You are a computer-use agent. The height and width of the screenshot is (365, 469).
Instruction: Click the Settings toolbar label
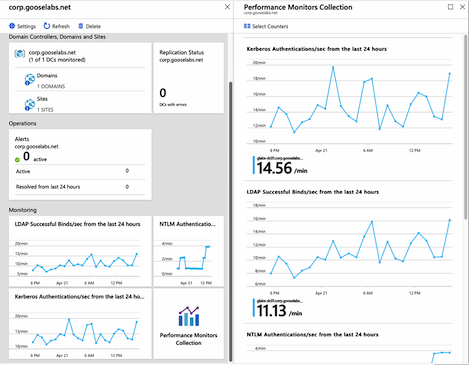tap(26, 26)
